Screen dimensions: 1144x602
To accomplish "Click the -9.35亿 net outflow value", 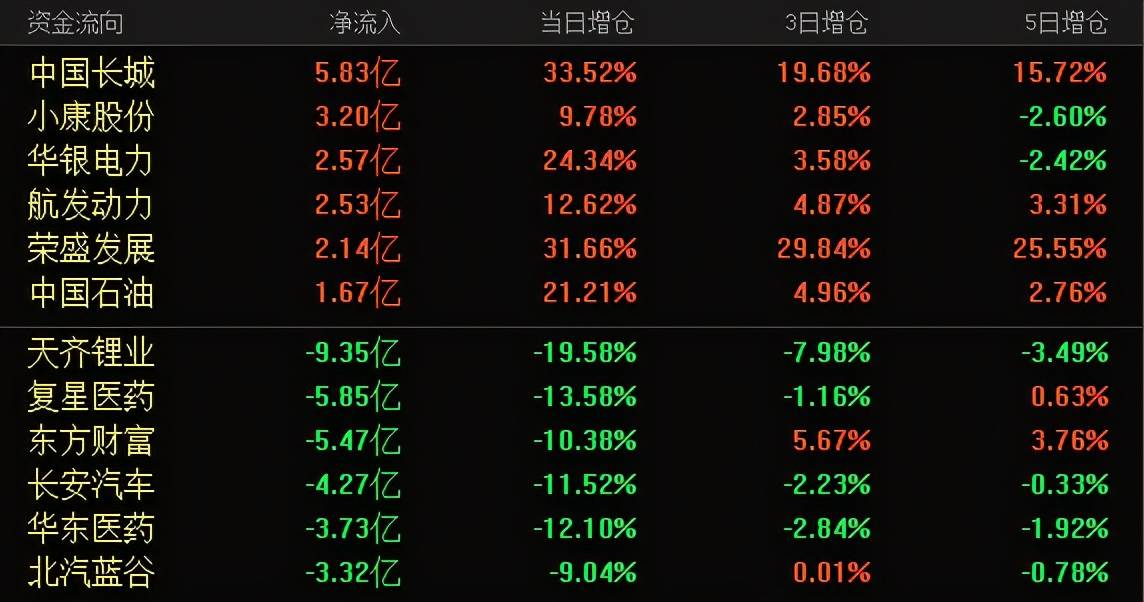I will tap(353, 353).
